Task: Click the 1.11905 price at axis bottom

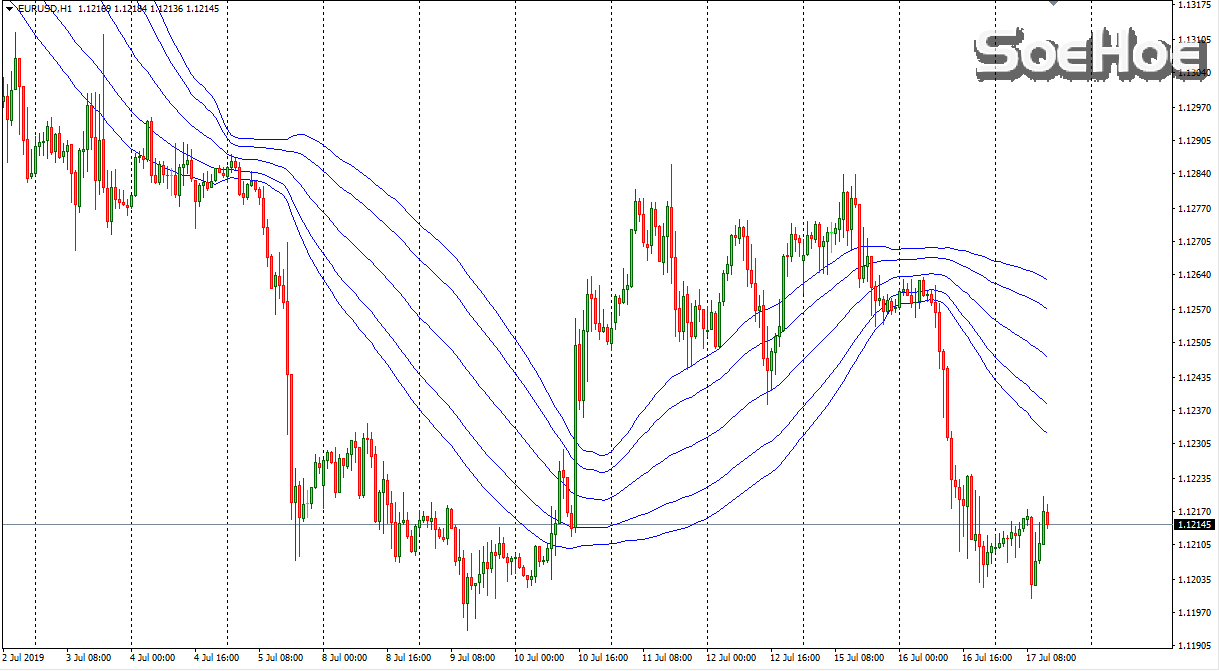Action: [1194, 646]
